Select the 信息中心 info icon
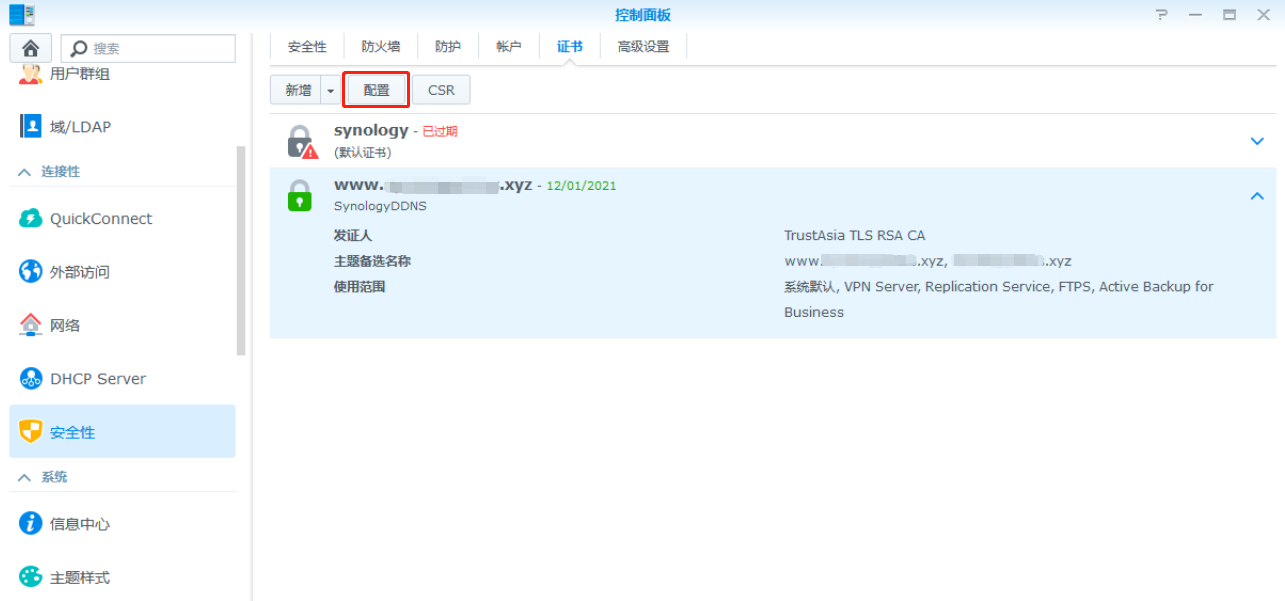The height and width of the screenshot is (601, 1285). (31, 524)
